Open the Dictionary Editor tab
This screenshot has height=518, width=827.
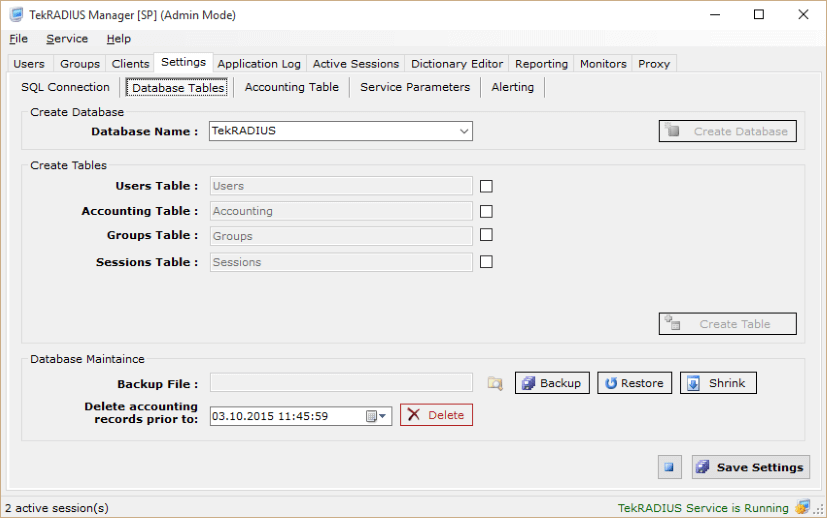457,64
